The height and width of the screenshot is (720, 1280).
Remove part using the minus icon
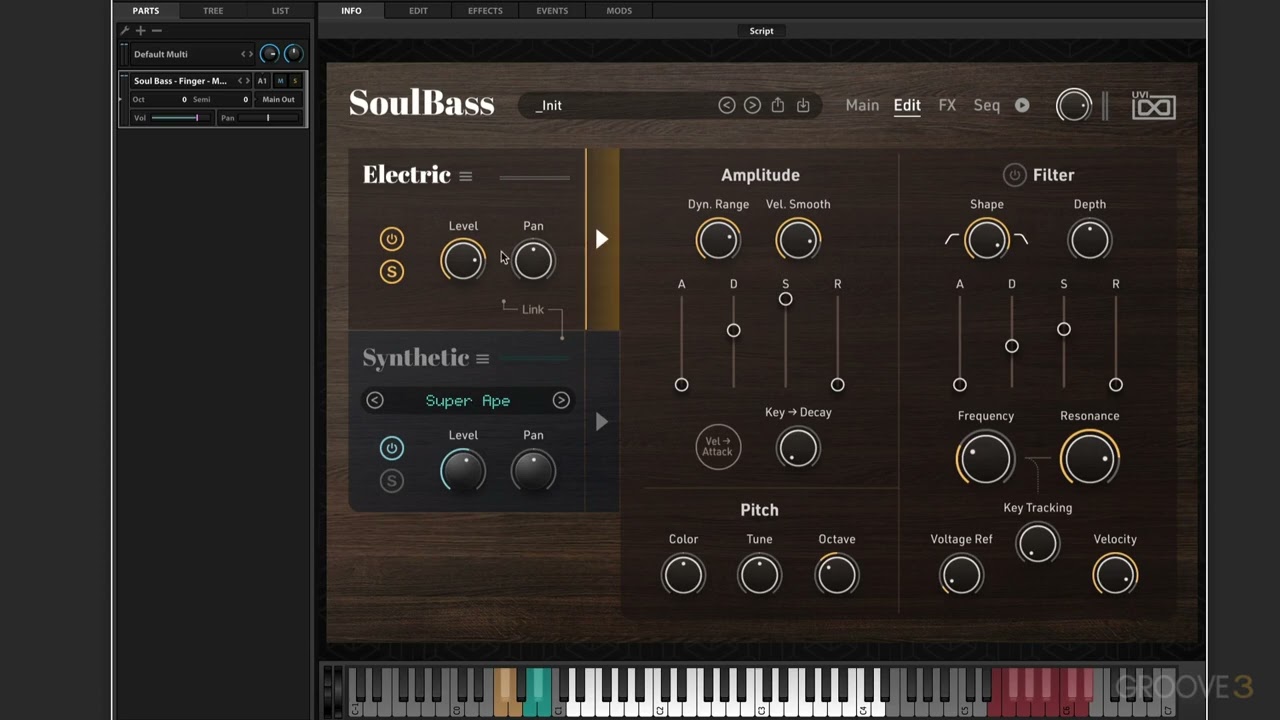[156, 31]
